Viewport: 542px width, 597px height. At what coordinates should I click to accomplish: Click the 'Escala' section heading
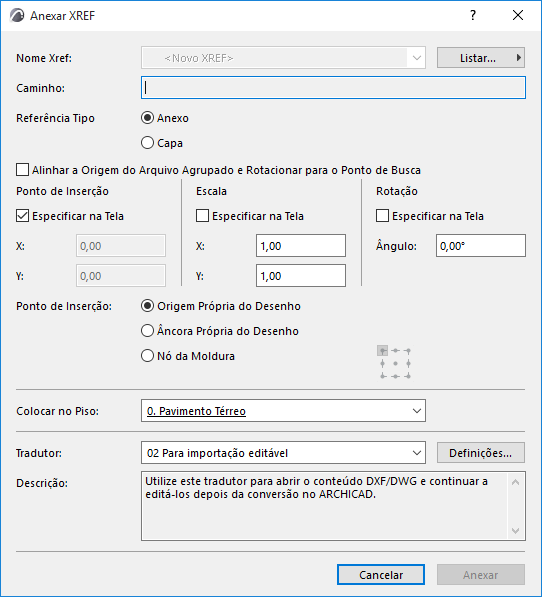click(x=211, y=191)
